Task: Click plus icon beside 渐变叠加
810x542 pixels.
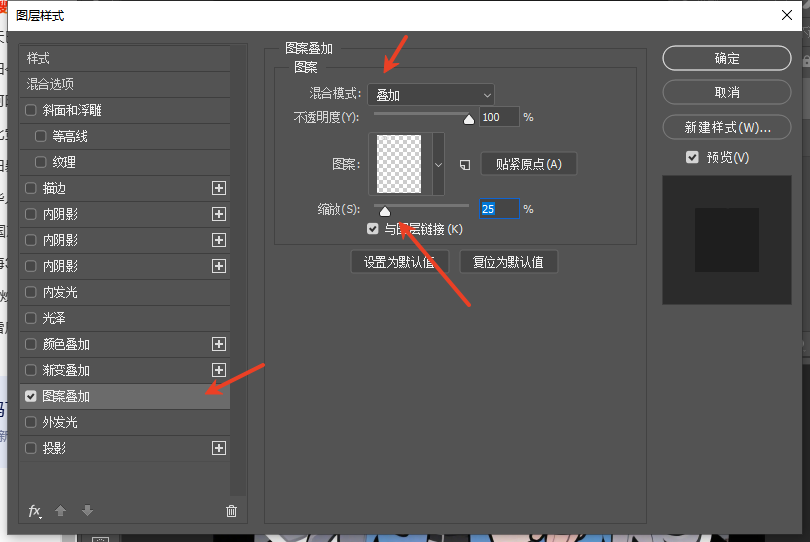Action: pos(219,370)
